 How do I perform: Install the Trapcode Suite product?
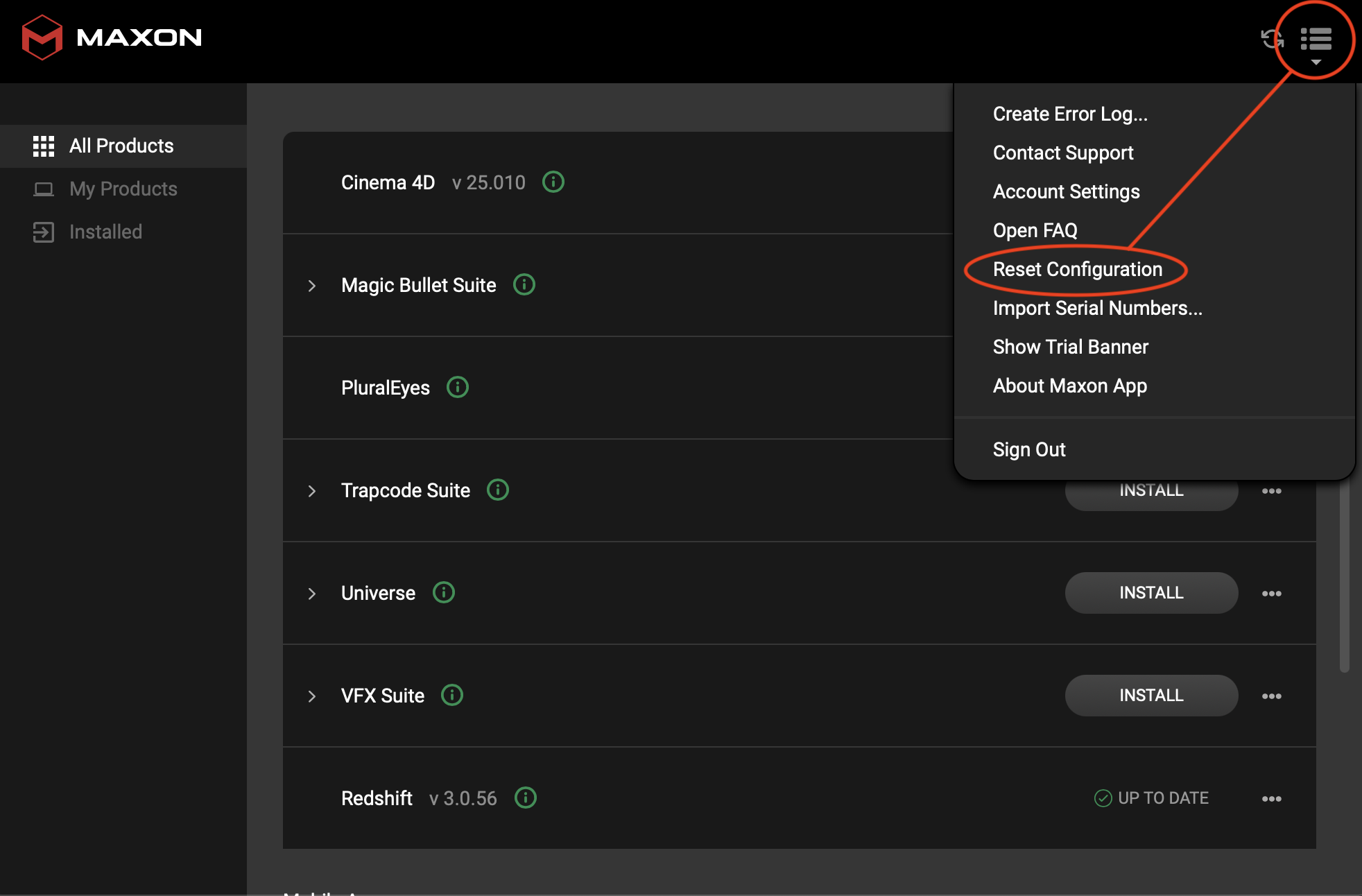(1151, 494)
